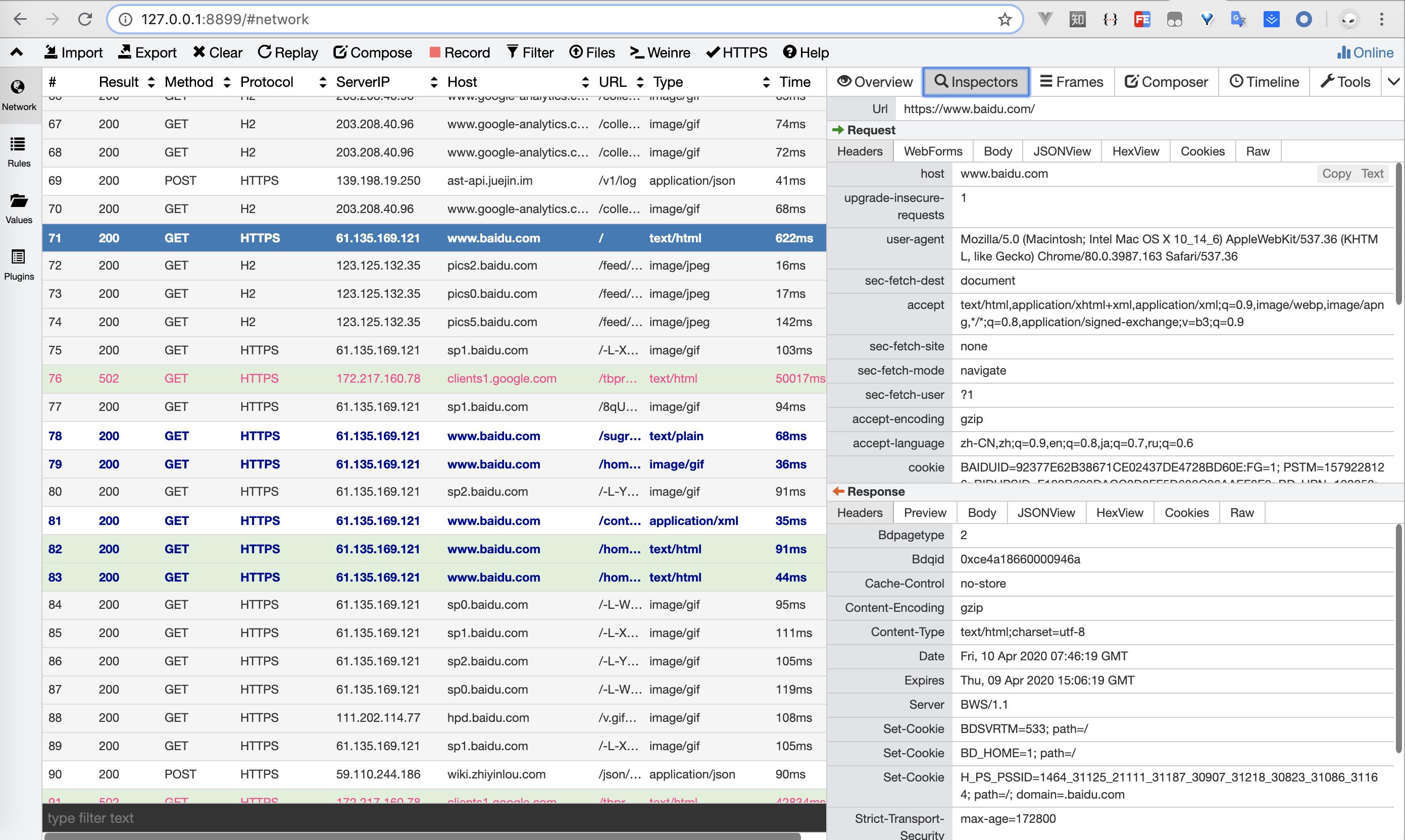The image size is (1405, 840).
Task: Select failed request row 76 clients1.google.com
Action: point(434,379)
